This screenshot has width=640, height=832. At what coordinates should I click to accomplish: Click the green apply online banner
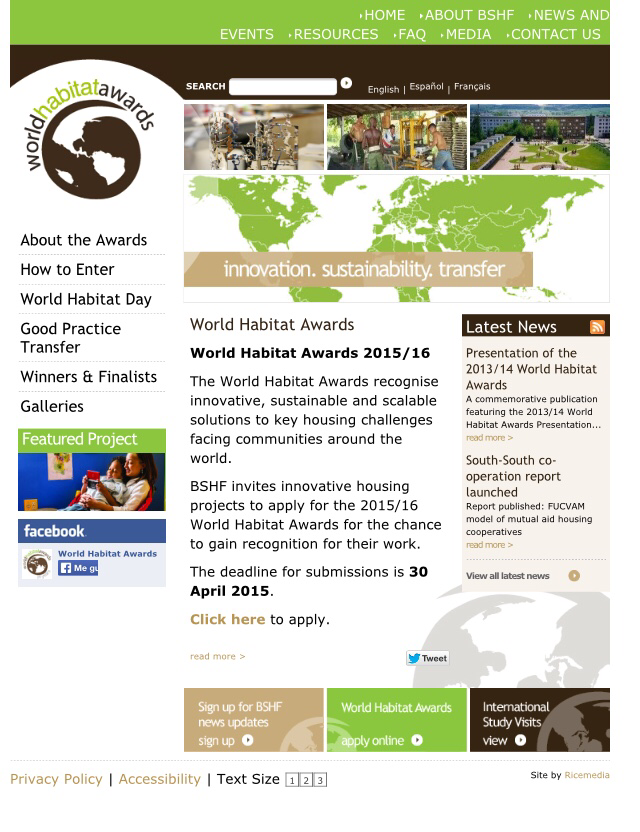point(396,720)
